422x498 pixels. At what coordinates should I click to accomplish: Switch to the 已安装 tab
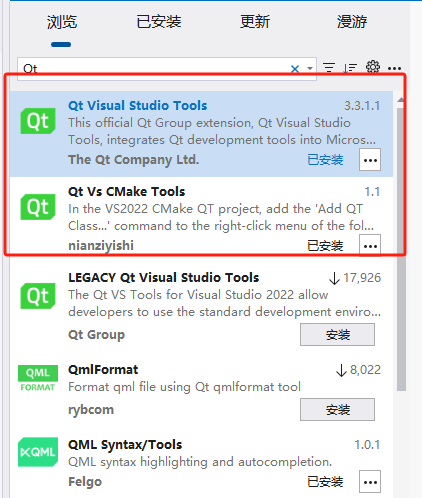coord(159,22)
